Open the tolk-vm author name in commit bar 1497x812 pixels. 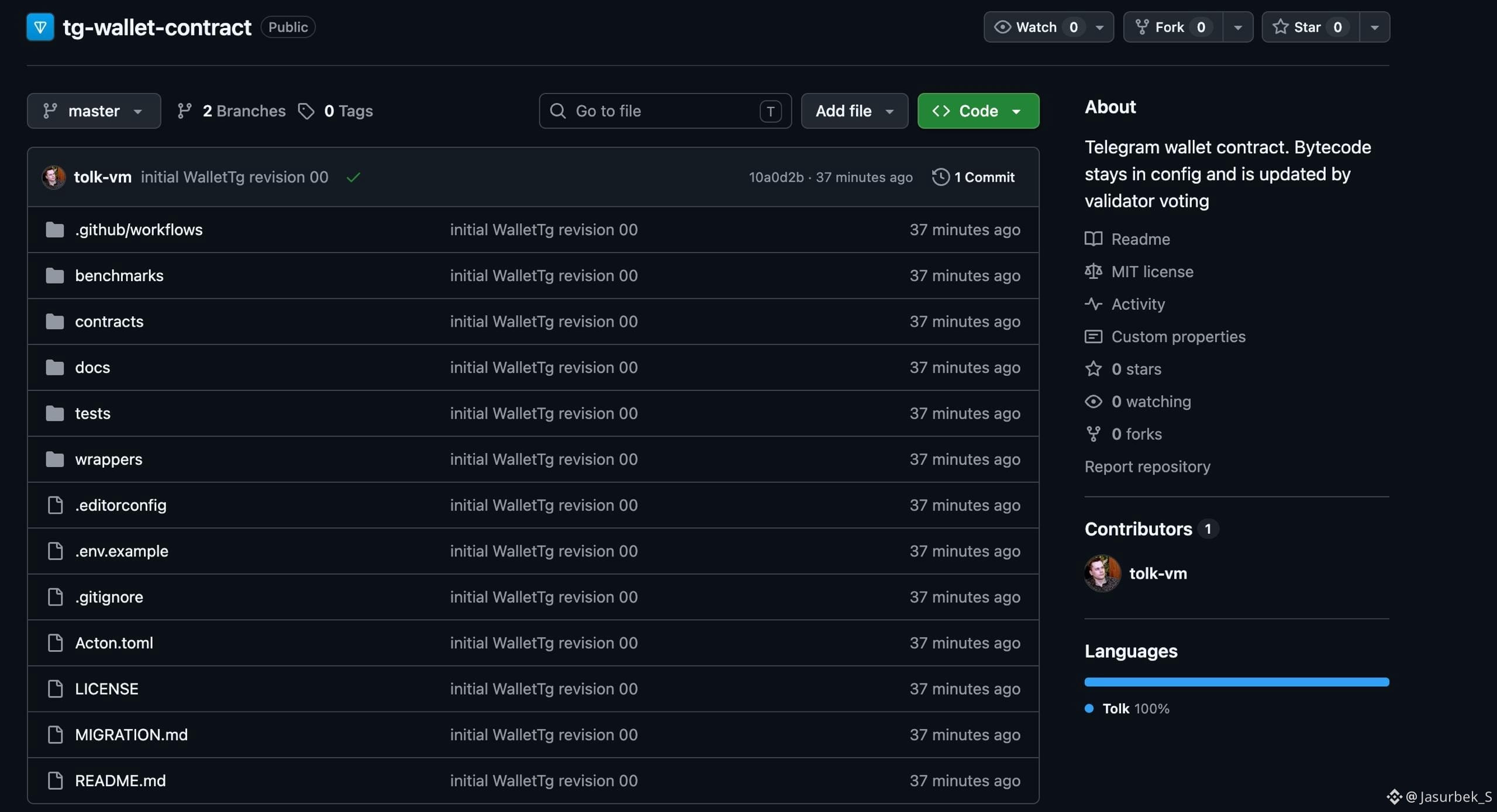[x=103, y=177]
